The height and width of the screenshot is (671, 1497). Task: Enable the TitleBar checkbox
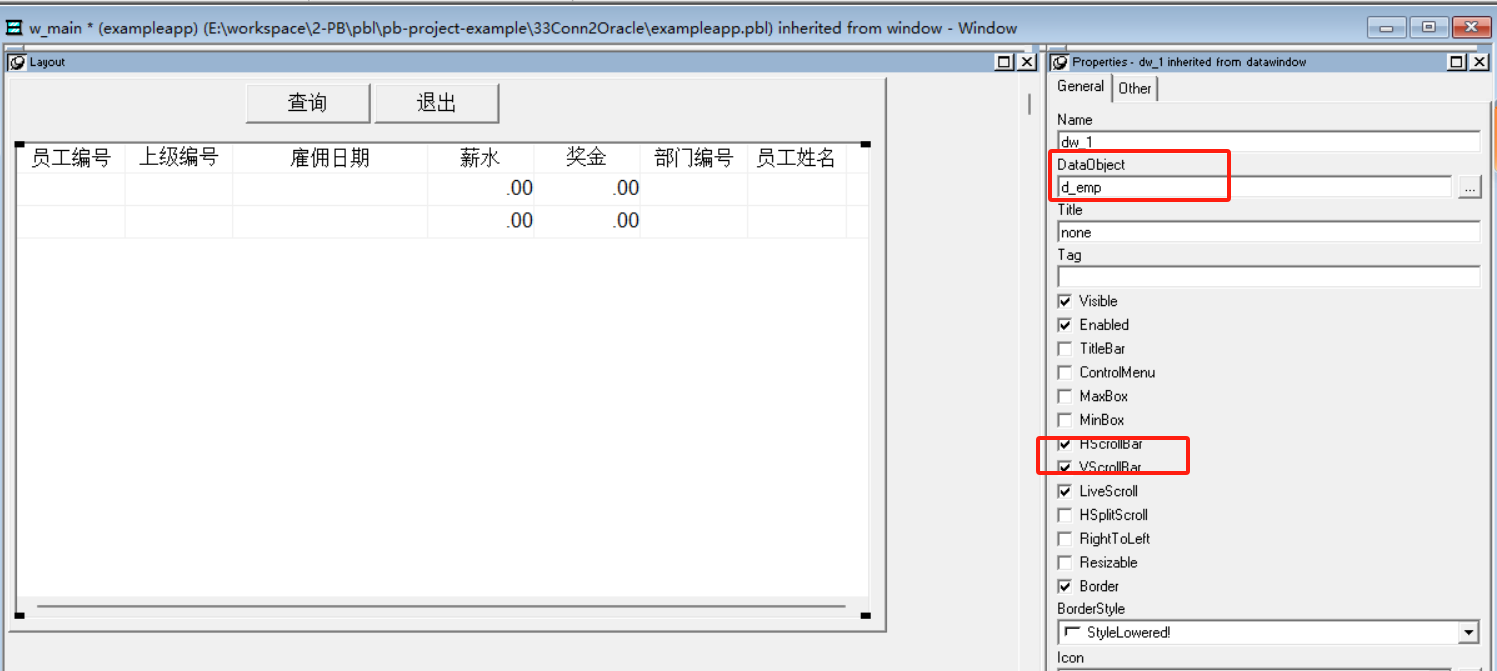(x=1065, y=349)
